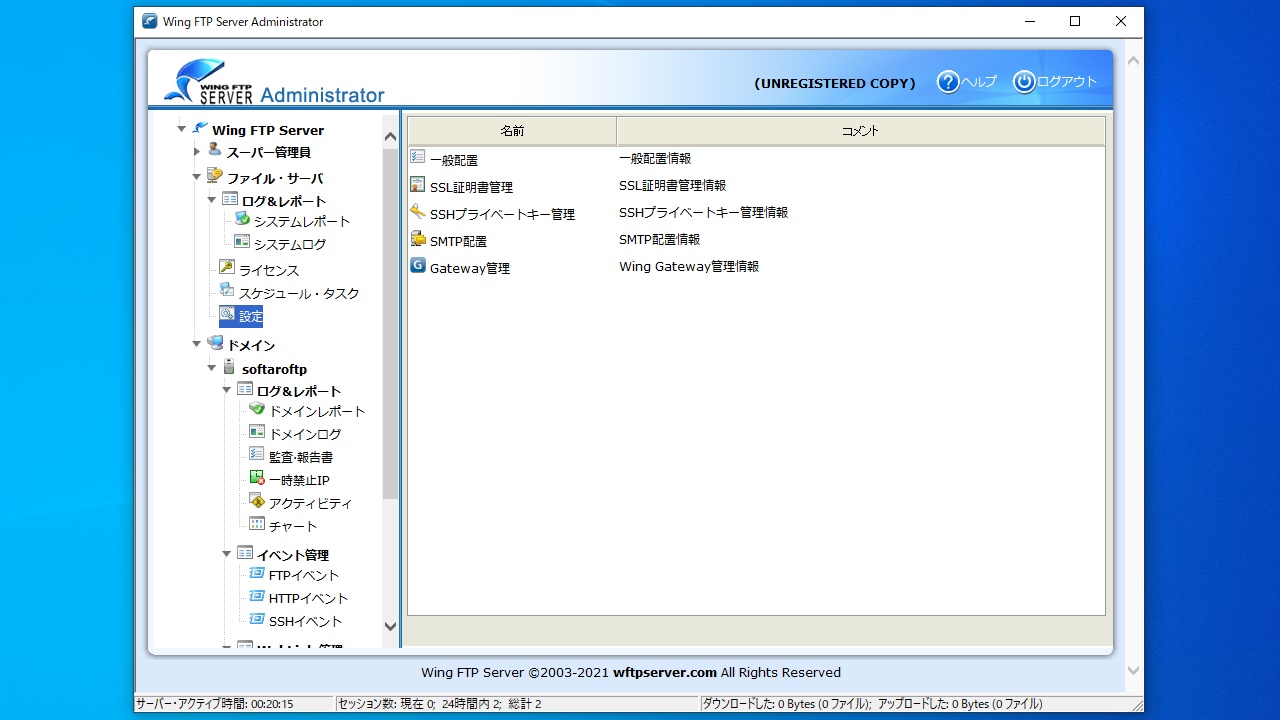Click the システムログ icon
Image resolution: width=1280 pixels, height=720 pixels.
click(242, 241)
